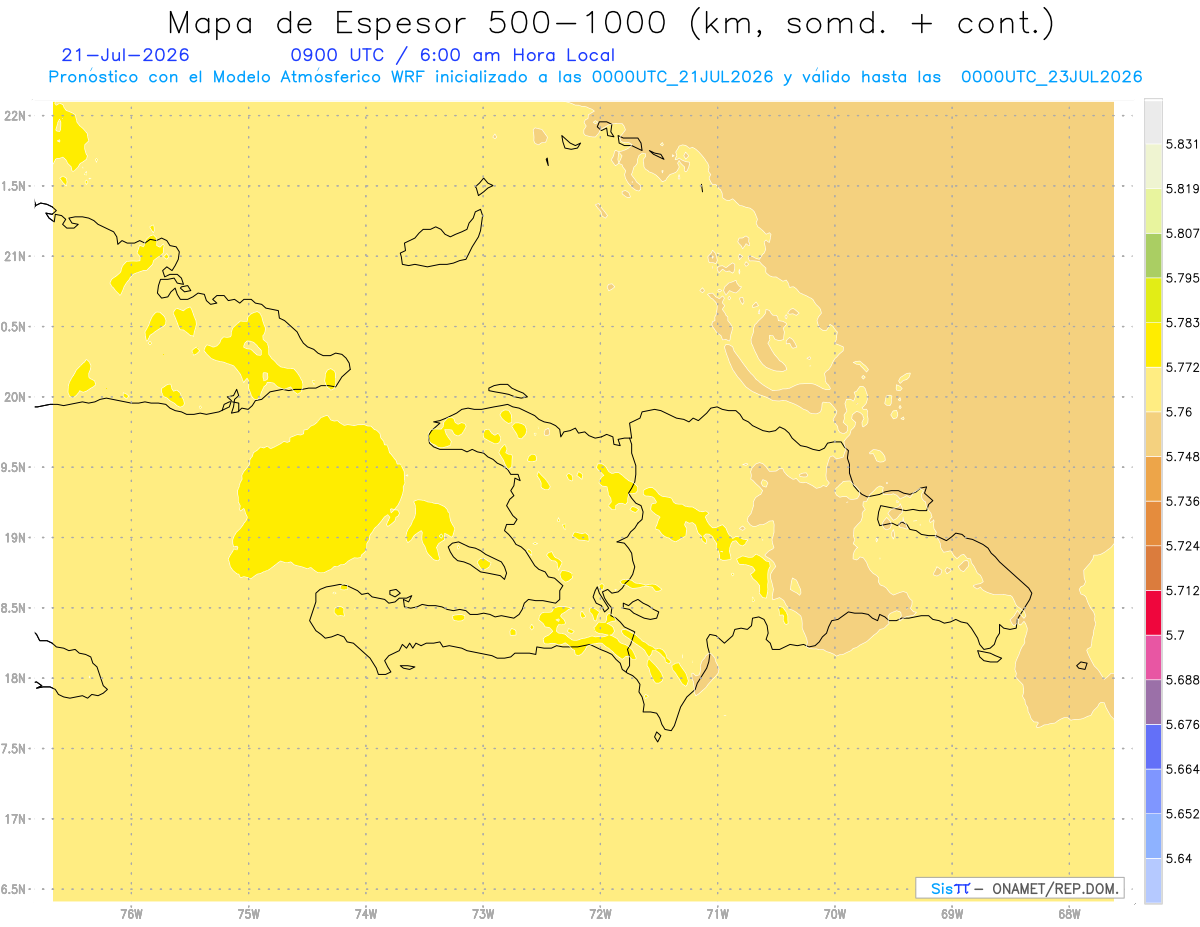Screen dimensions: 1200x927
Task: Click the 69W longitude label
Action: click(x=952, y=914)
